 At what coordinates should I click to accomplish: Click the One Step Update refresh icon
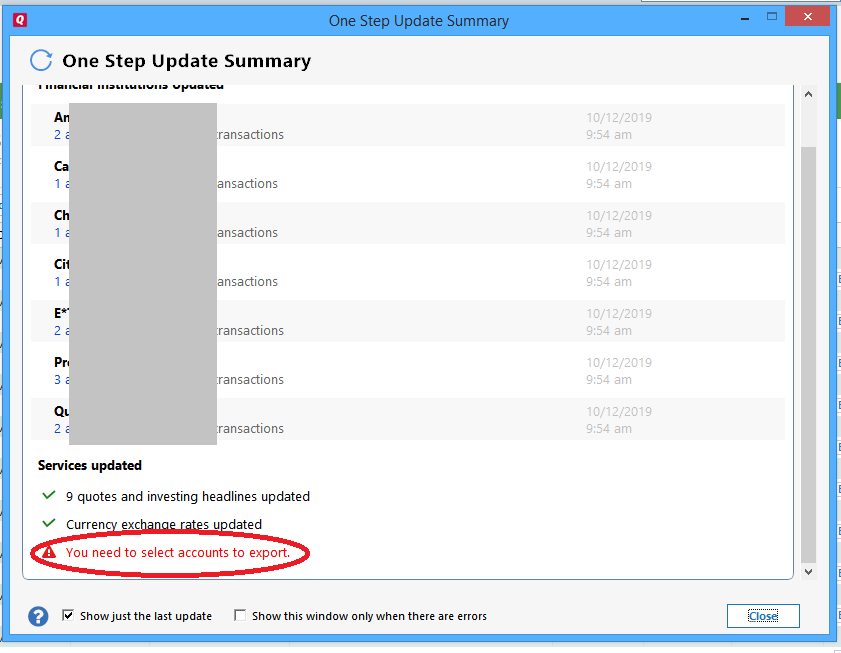[x=41, y=61]
